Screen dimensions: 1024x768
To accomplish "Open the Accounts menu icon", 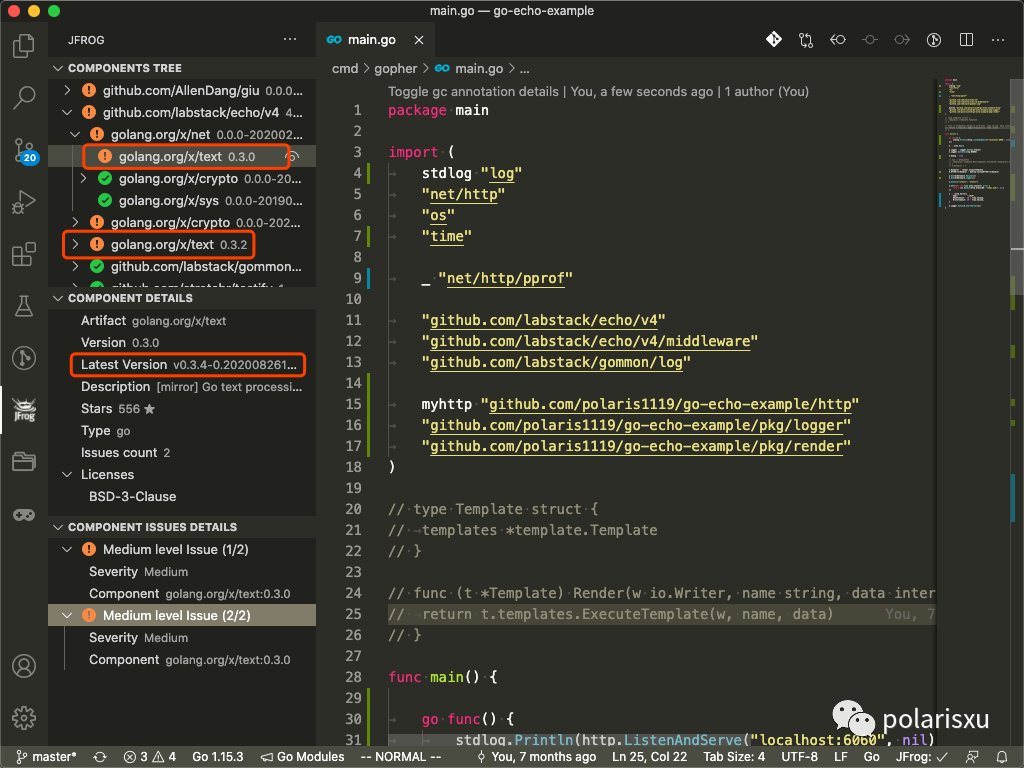I will (x=24, y=666).
